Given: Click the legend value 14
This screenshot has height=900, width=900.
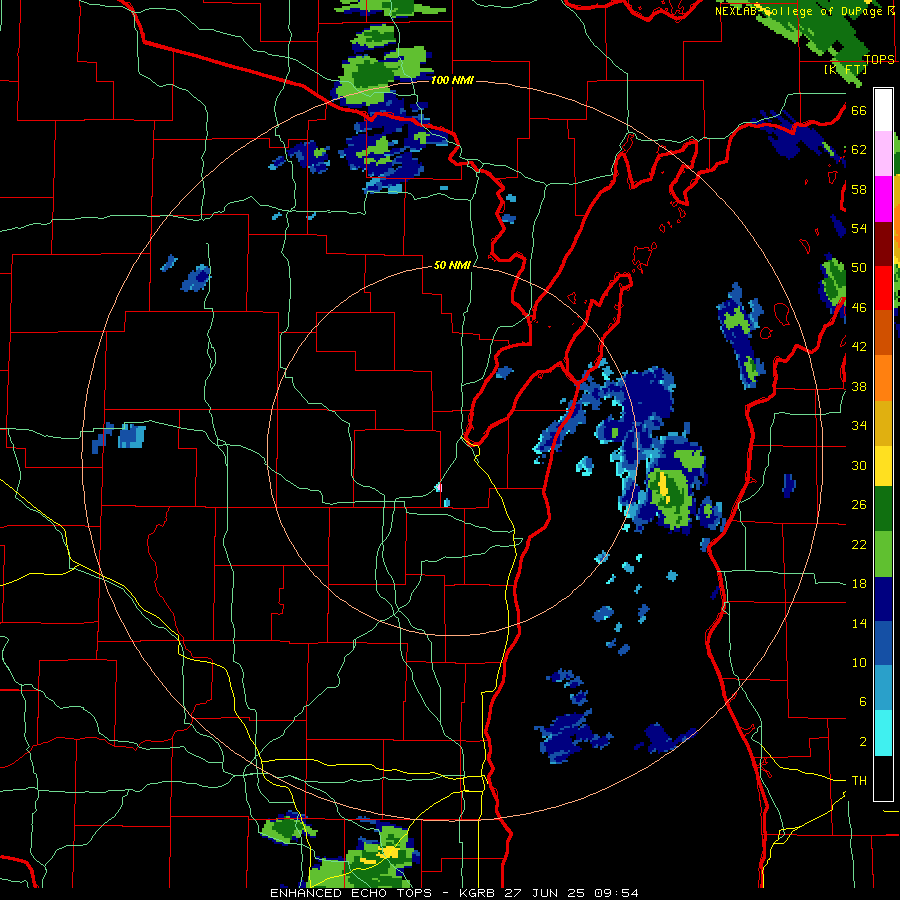Looking at the screenshot, I should [x=859, y=623].
